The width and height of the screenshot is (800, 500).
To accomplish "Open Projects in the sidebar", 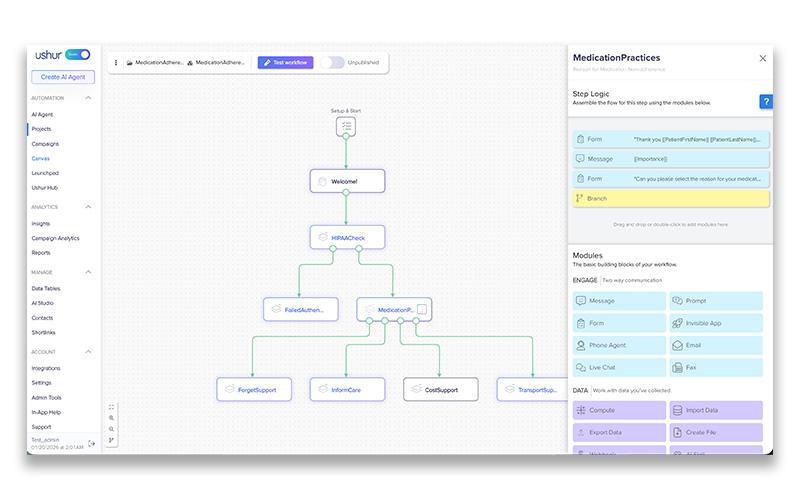I will (41, 129).
